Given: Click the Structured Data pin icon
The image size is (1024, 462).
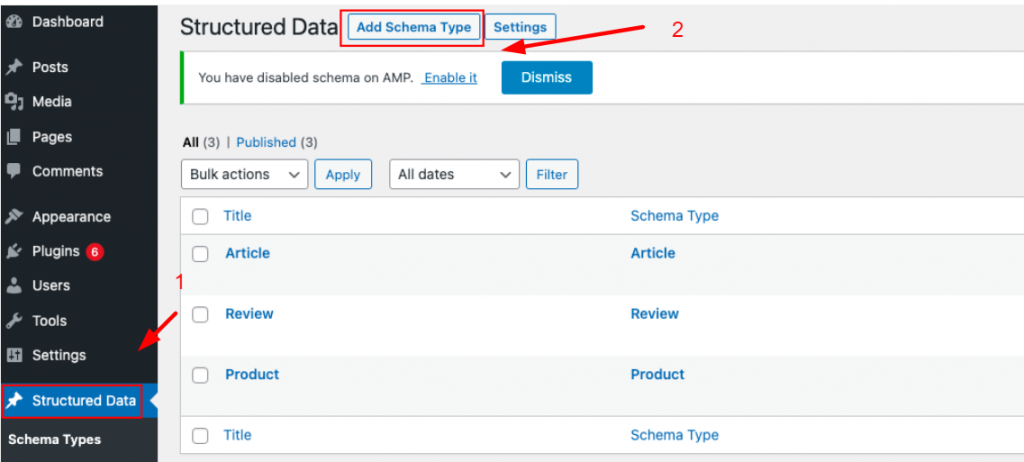Looking at the screenshot, I should pos(14,401).
